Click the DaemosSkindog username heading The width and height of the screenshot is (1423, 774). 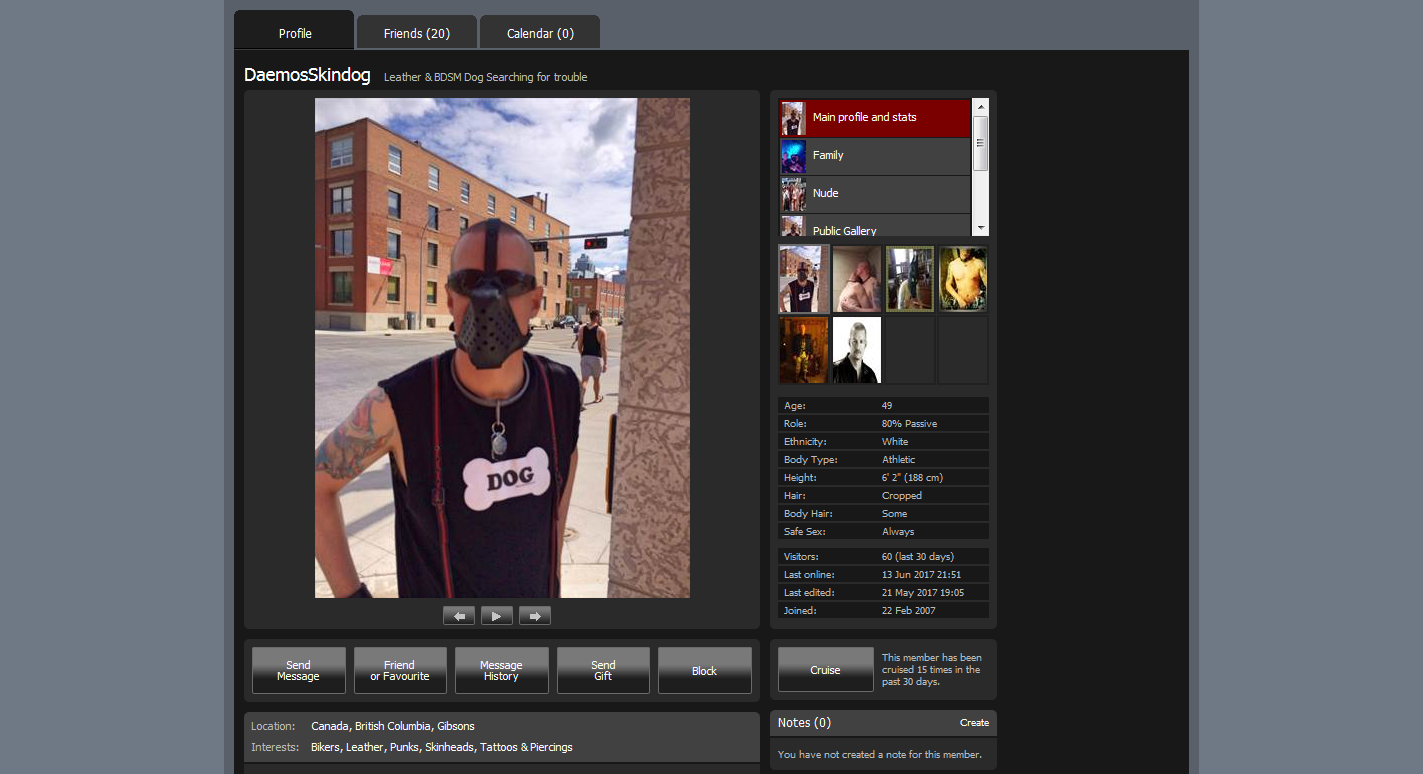pyautogui.click(x=307, y=75)
